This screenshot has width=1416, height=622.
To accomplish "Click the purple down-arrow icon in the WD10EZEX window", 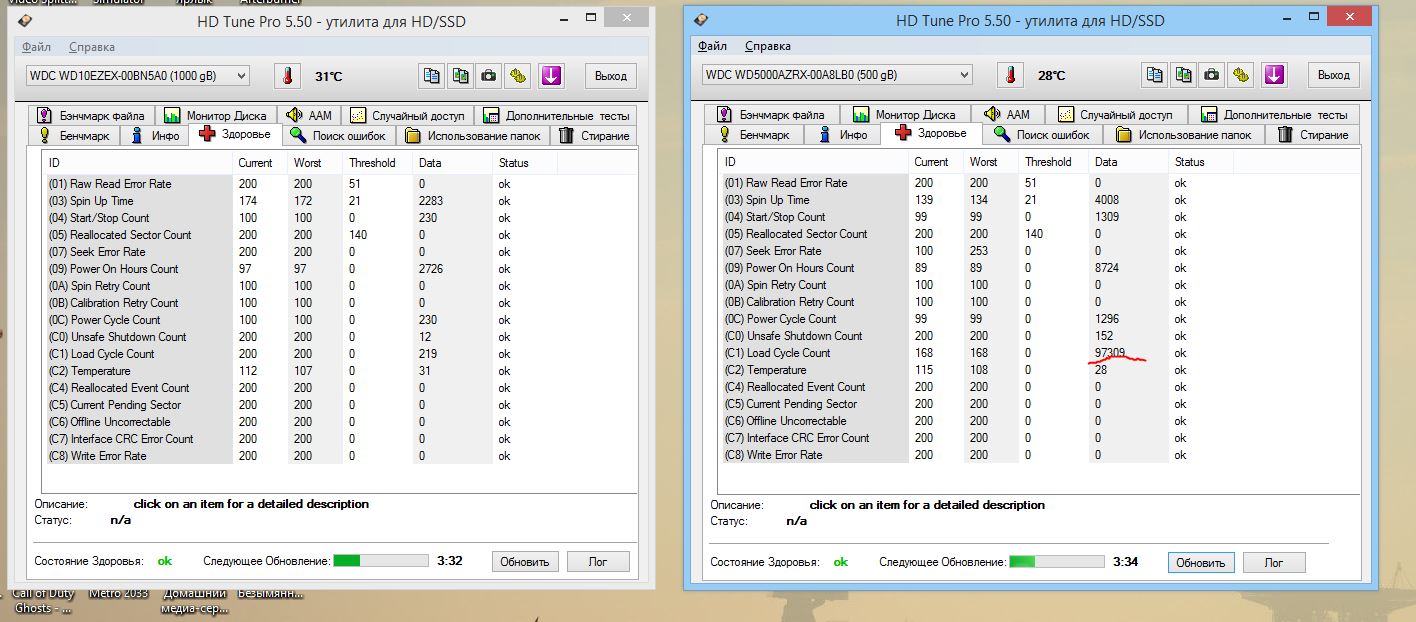I will (x=551, y=76).
